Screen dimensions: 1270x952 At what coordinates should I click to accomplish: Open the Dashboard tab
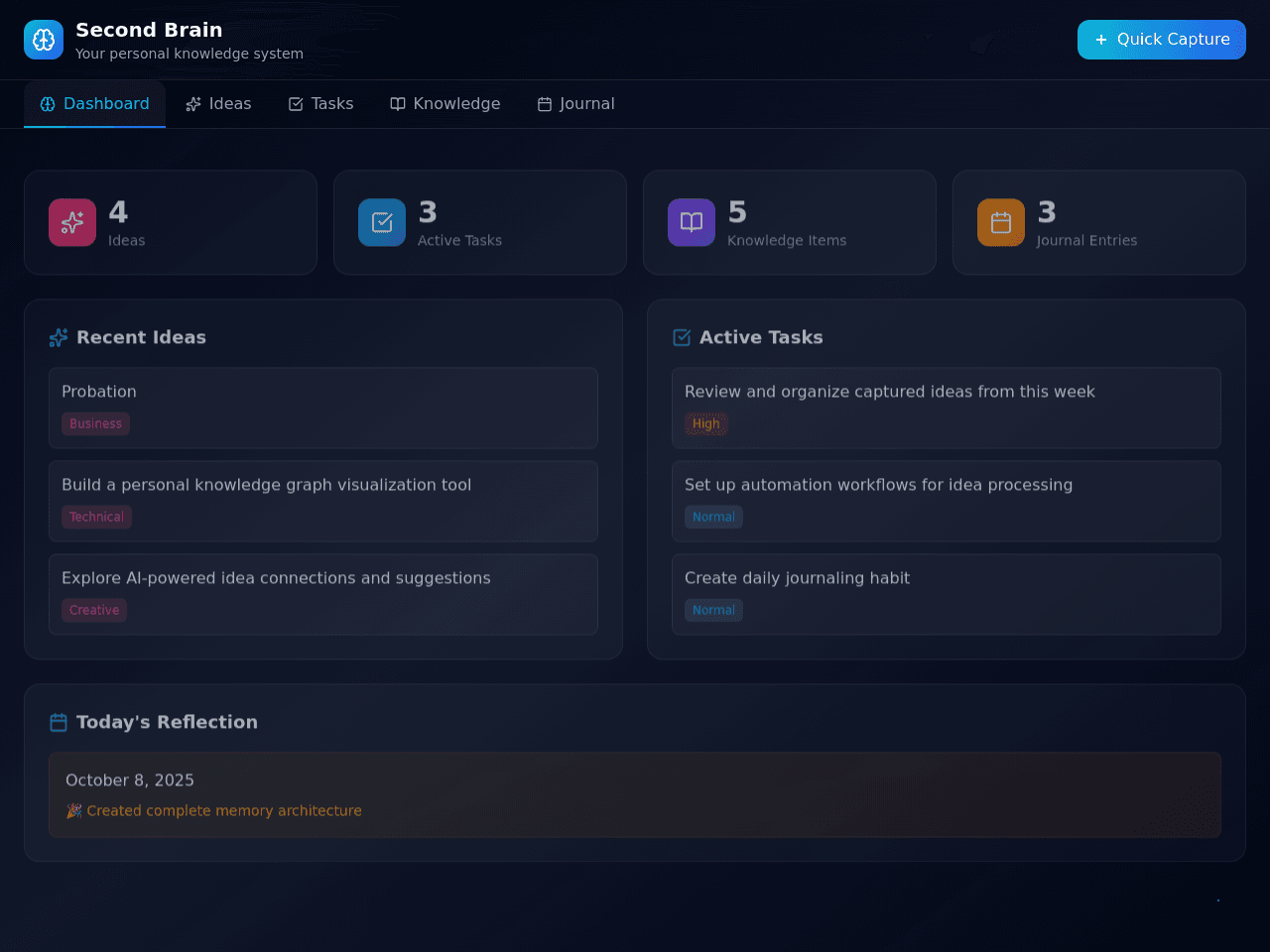(x=94, y=104)
